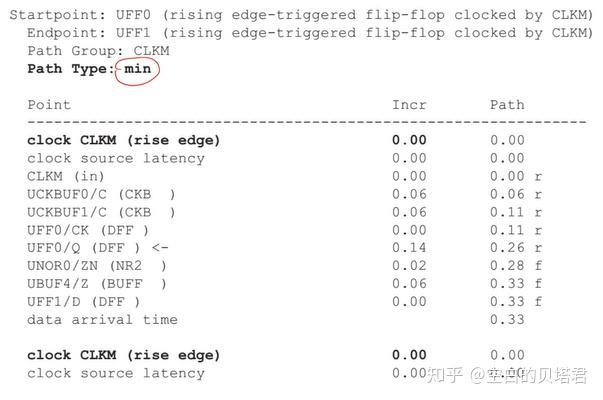Click the "UFF1/D (DFF)" point
603x400 pixels.
coord(84,302)
